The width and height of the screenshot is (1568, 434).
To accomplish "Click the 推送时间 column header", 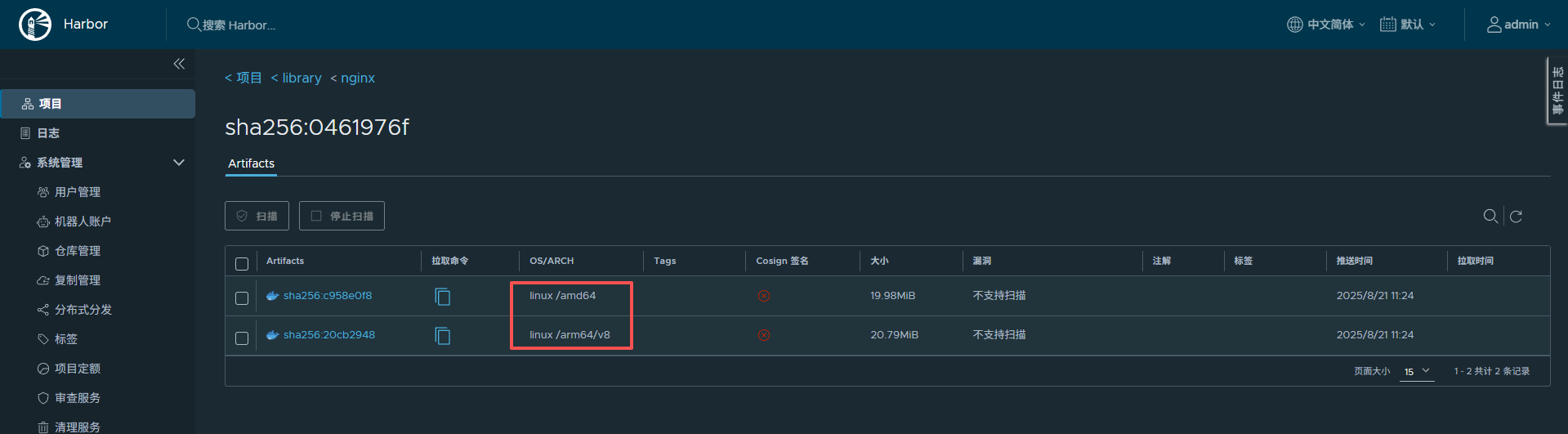I will click(x=1354, y=261).
